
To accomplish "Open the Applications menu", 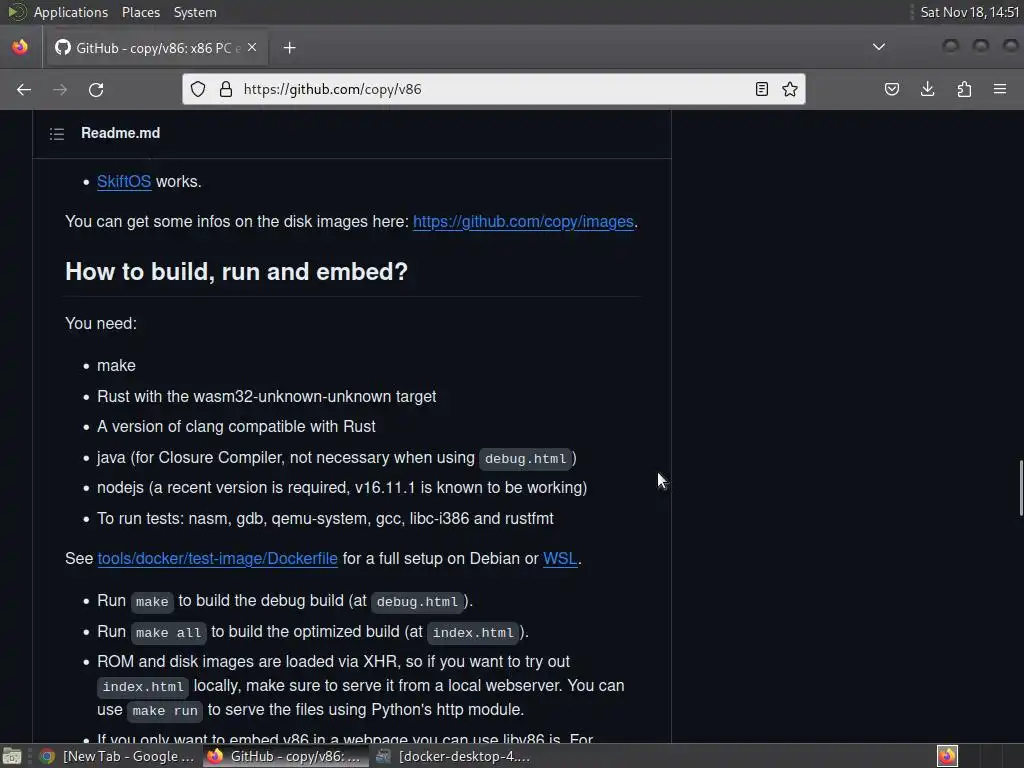I will 71,12.
